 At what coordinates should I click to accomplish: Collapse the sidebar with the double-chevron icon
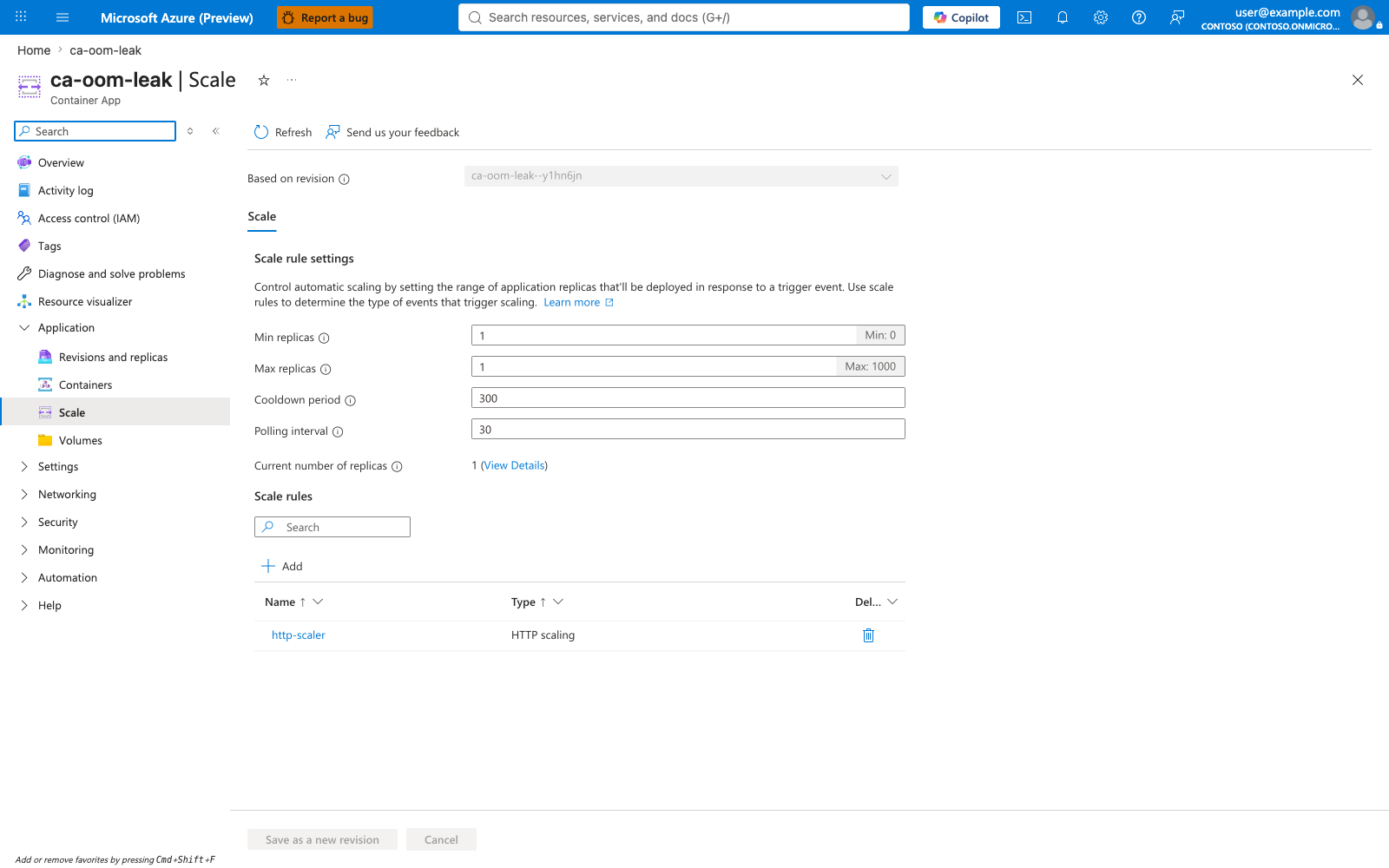pyautogui.click(x=216, y=131)
